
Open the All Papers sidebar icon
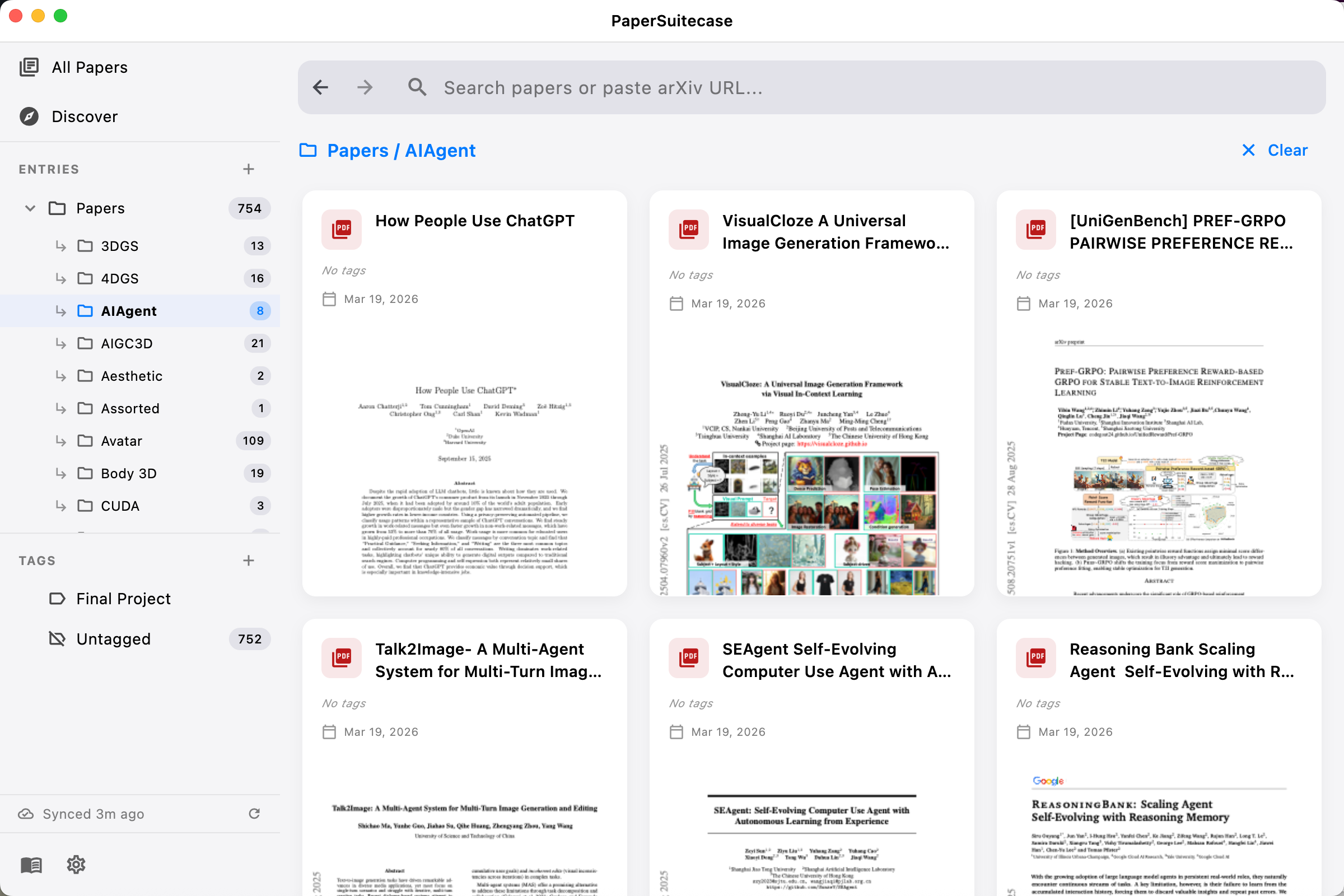pos(29,67)
